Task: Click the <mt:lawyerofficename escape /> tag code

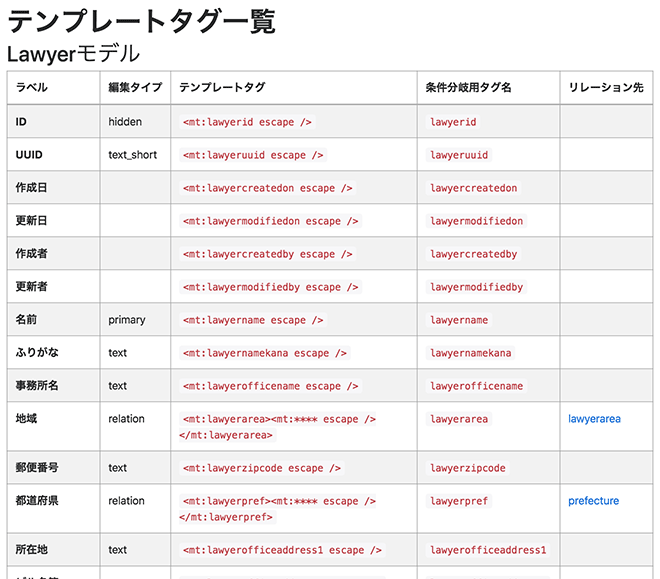Action: pyautogui.click(x=270, y=386)
